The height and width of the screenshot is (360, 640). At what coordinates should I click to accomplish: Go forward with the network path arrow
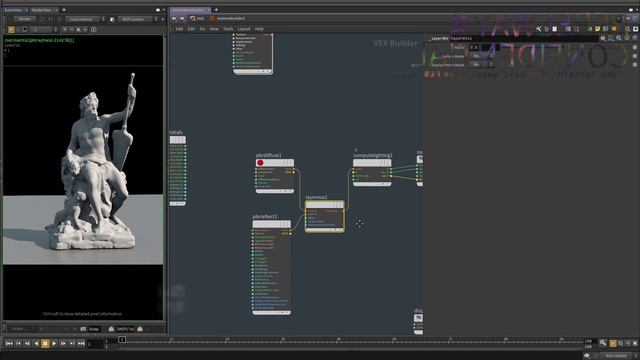(182, 18)
